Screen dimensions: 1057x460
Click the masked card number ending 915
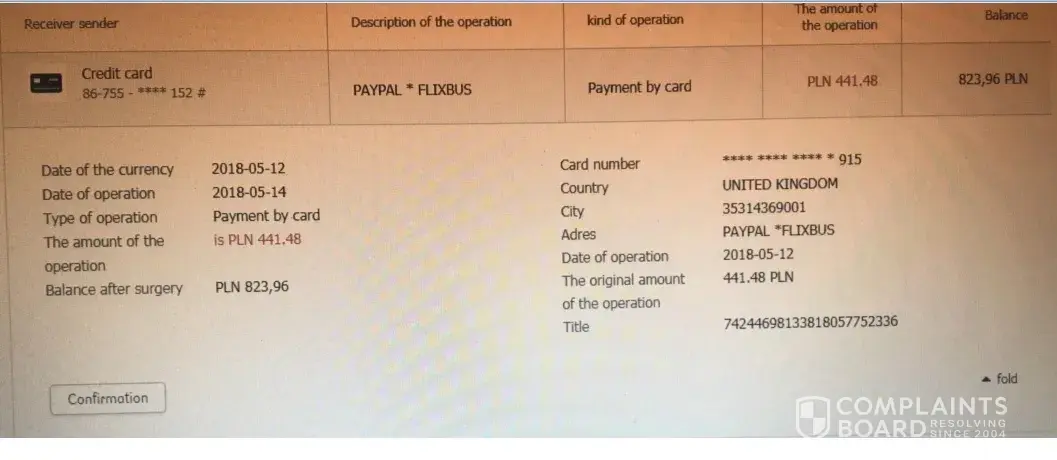pos(791,160)
